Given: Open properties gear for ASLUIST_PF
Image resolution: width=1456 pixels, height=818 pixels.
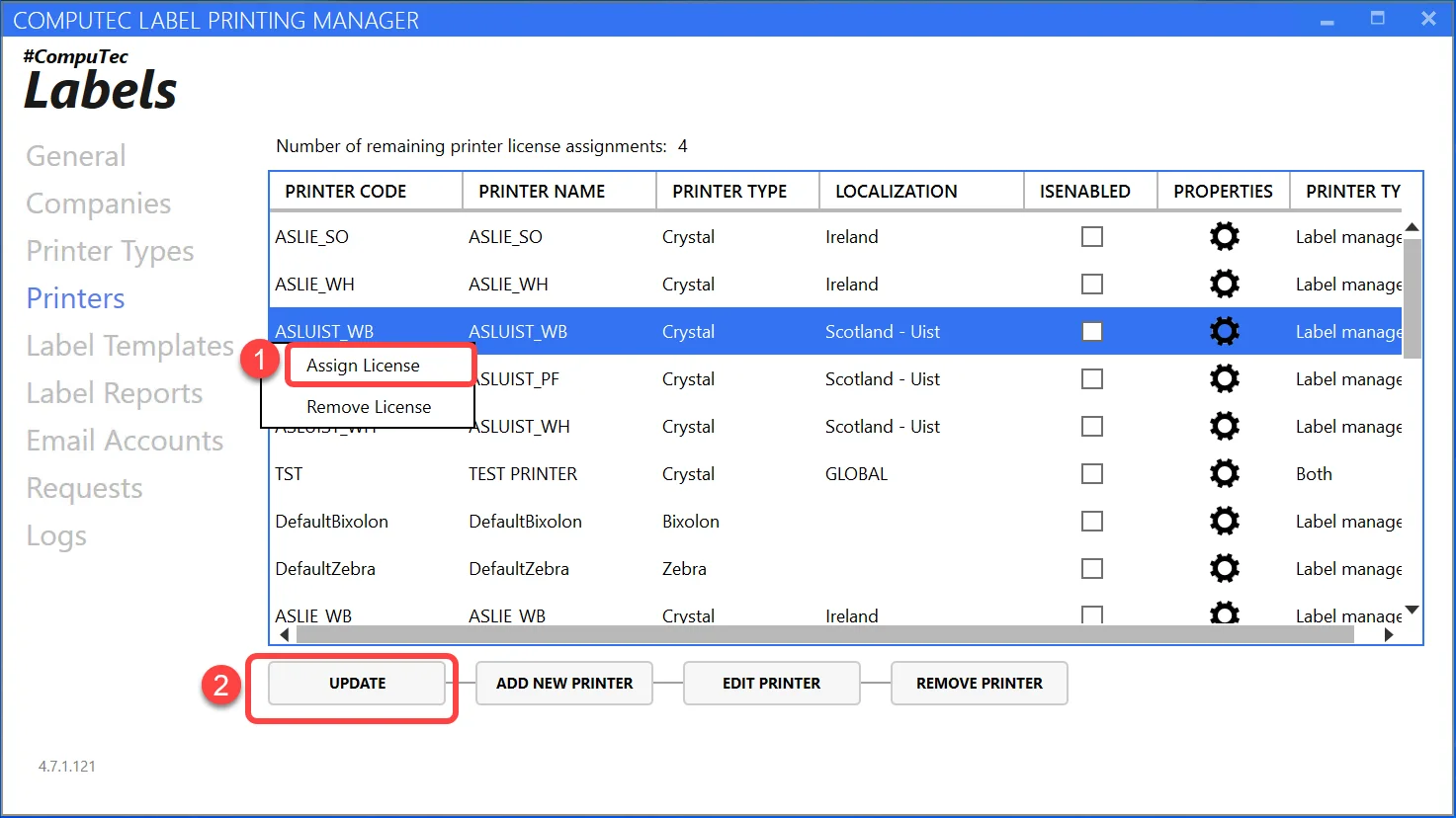Looking at the screenshot, I should pos(1224,378).
